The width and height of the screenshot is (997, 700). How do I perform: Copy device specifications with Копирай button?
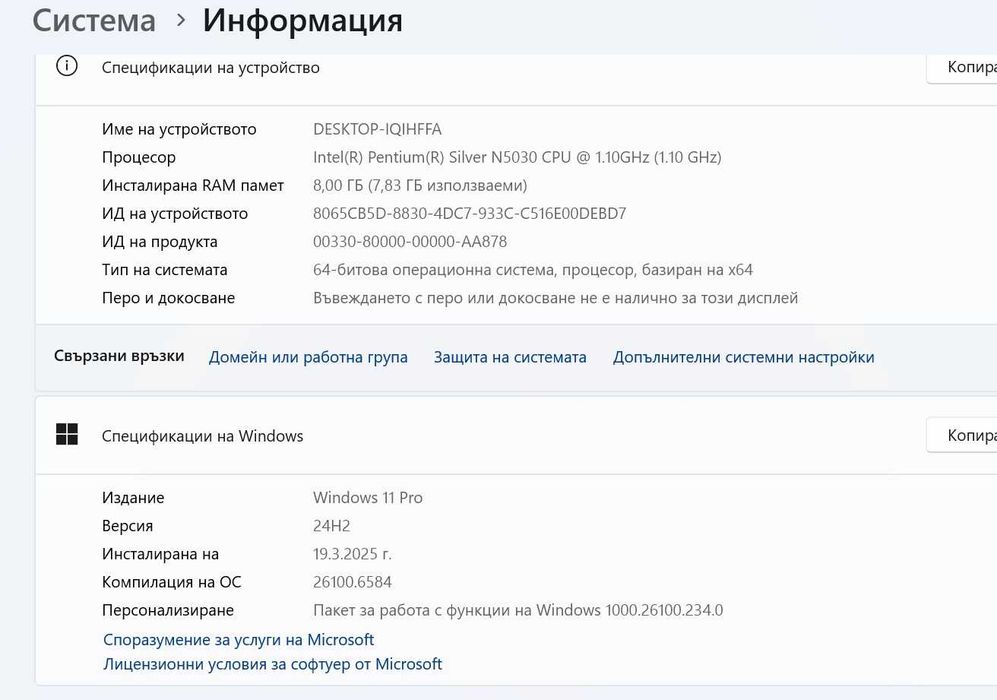tap(961, 67)
